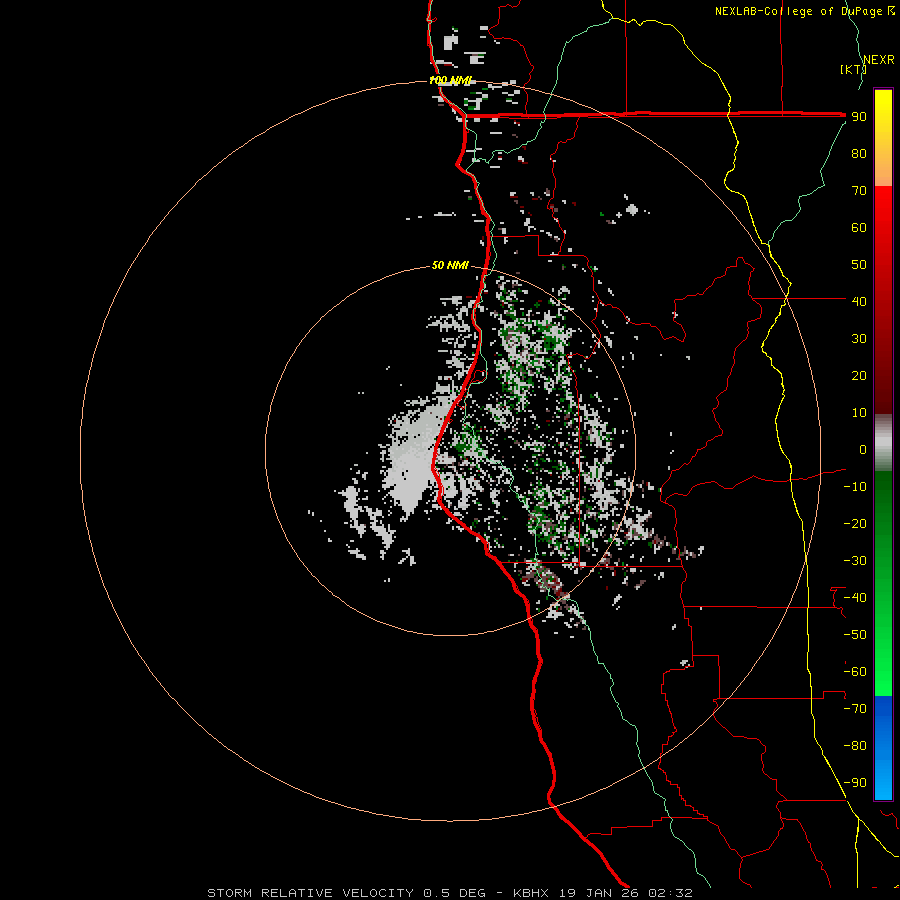Click the positive 90 knot legend value
The height and width of the screenshot is (900, 900).
[x=859, y=117]
